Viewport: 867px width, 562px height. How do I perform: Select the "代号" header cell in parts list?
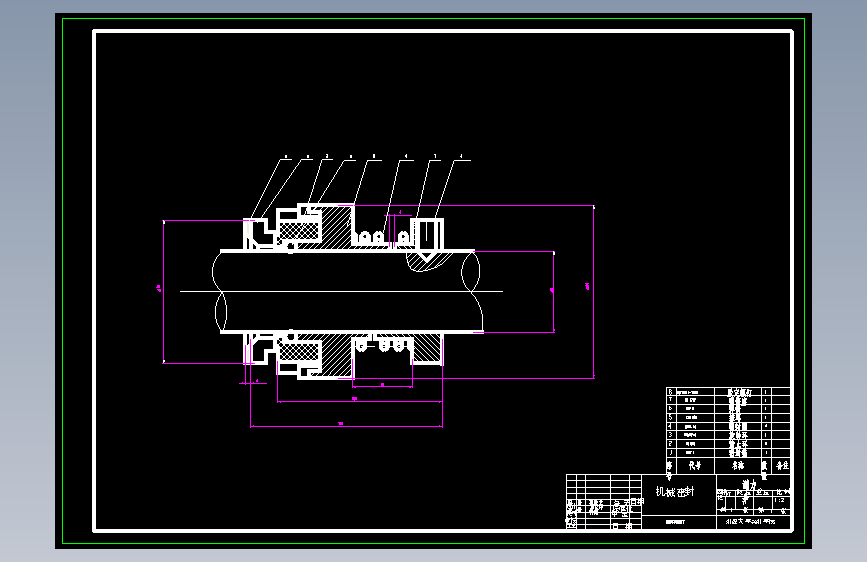[694, 466]
